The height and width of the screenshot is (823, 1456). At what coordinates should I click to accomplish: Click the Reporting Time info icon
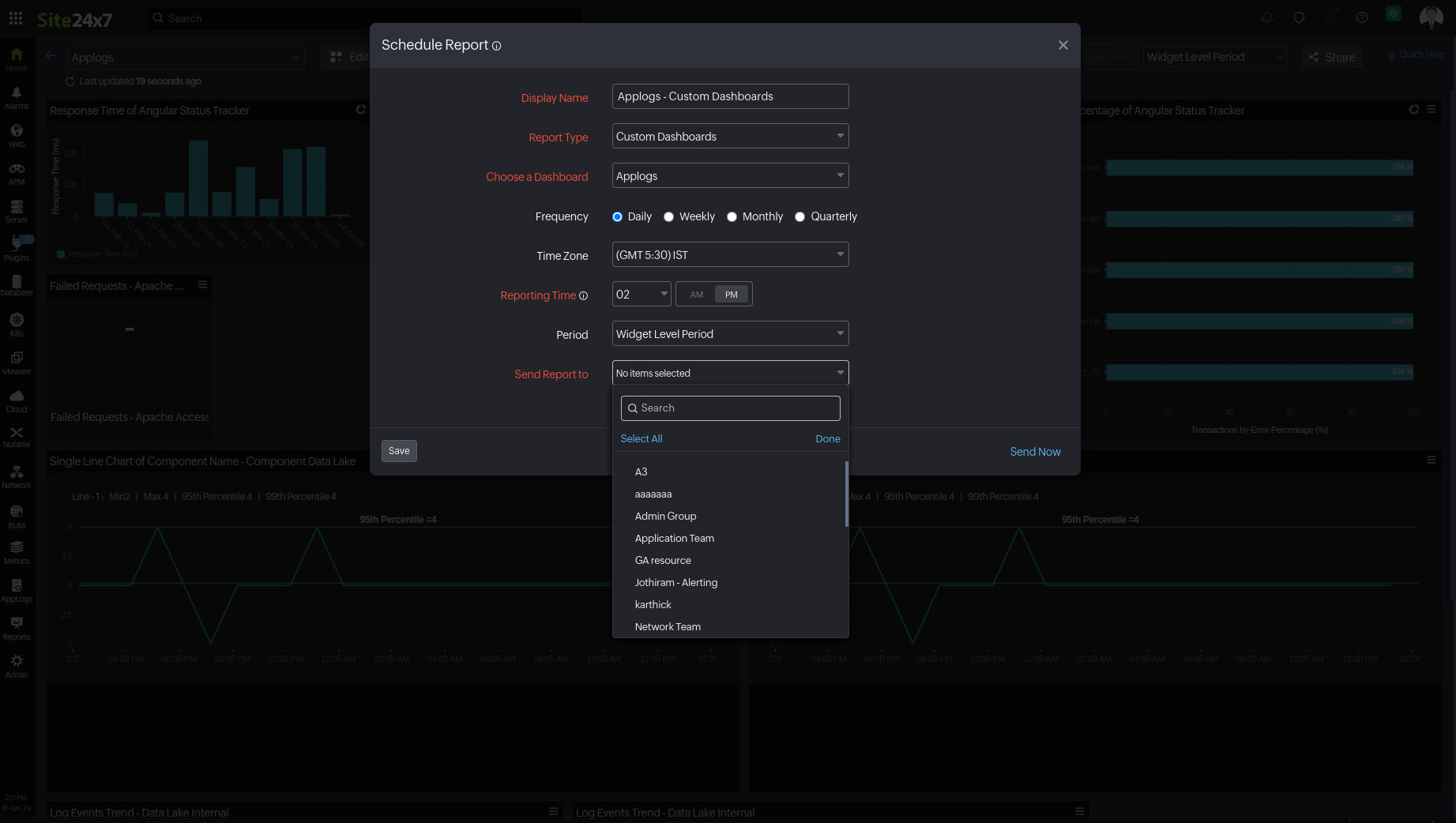point(584,296)
